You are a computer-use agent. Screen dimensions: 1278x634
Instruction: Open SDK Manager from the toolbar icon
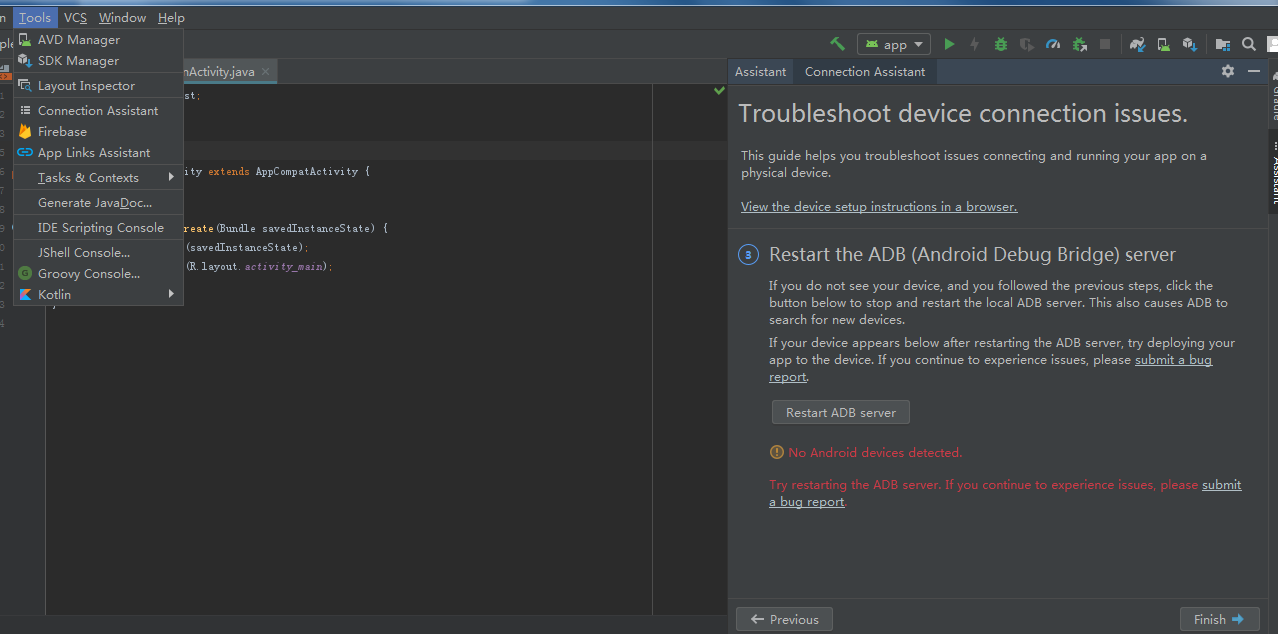[1190, 44]
